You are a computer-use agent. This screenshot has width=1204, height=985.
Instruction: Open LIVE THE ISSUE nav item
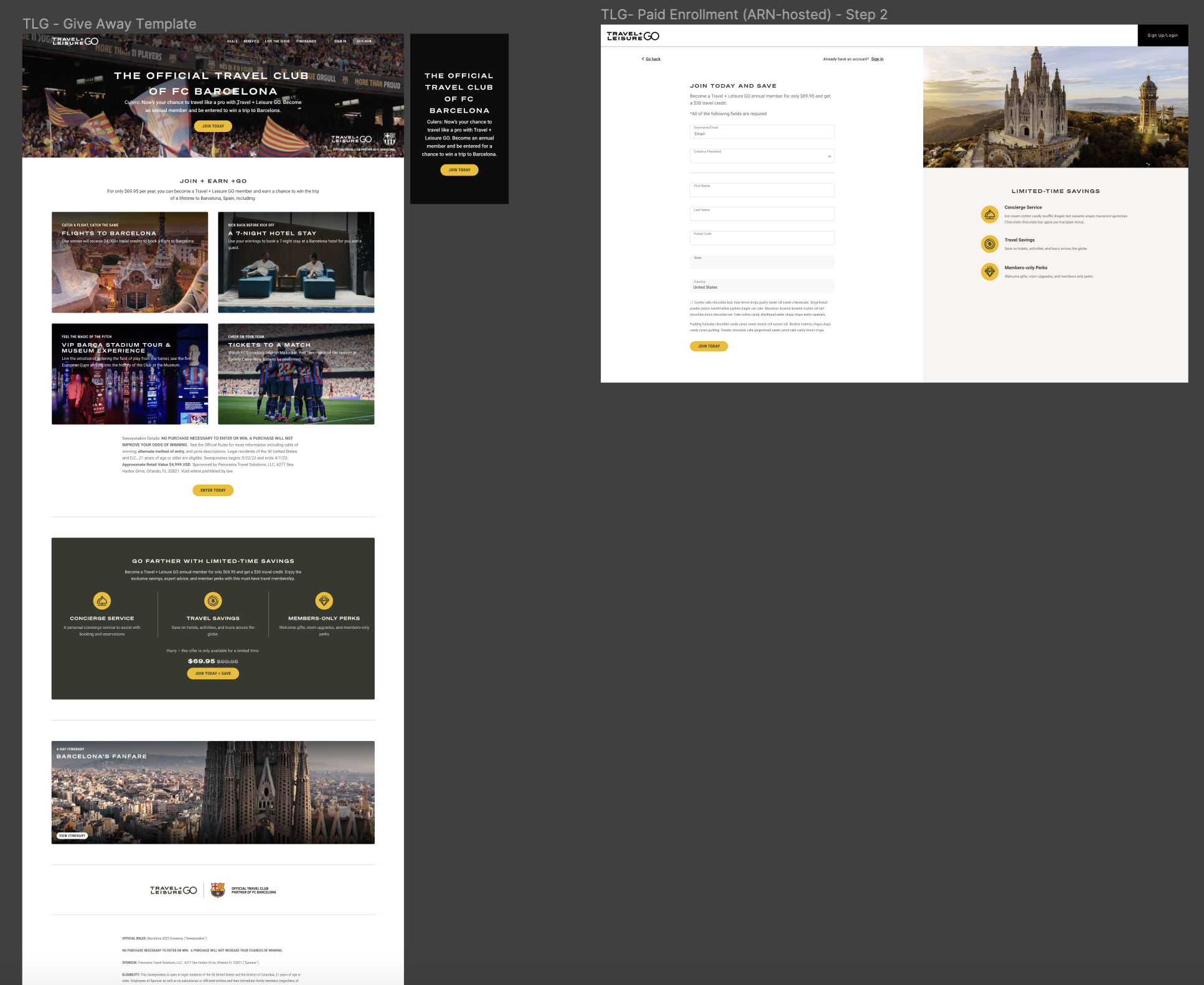pyautogui.click(x=277, y=42)
